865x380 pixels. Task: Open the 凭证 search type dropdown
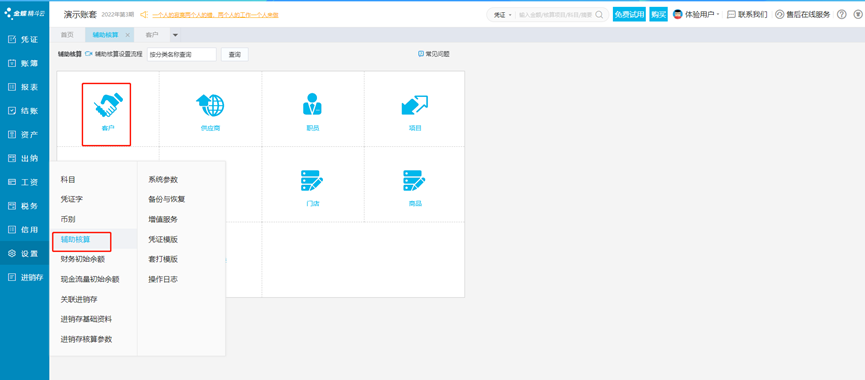click(x=503, y=15)
